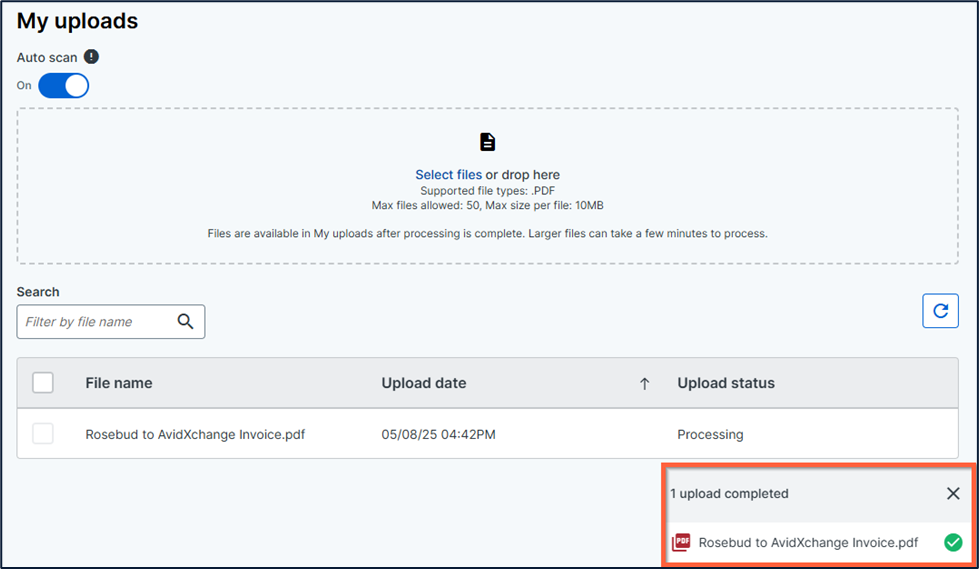Click the My uploads heading
Image resolution: width=979 pixels, height=569 pixels.
77,21
